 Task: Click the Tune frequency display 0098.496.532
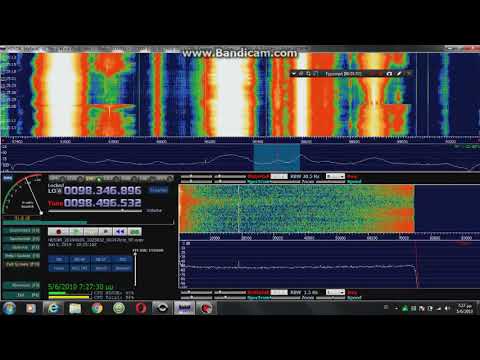click(x=103, y=203)
